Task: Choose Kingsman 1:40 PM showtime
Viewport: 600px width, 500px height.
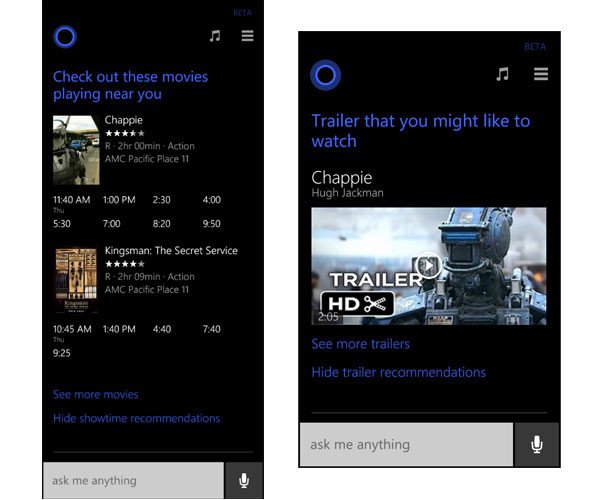Action: pos(119,329)
